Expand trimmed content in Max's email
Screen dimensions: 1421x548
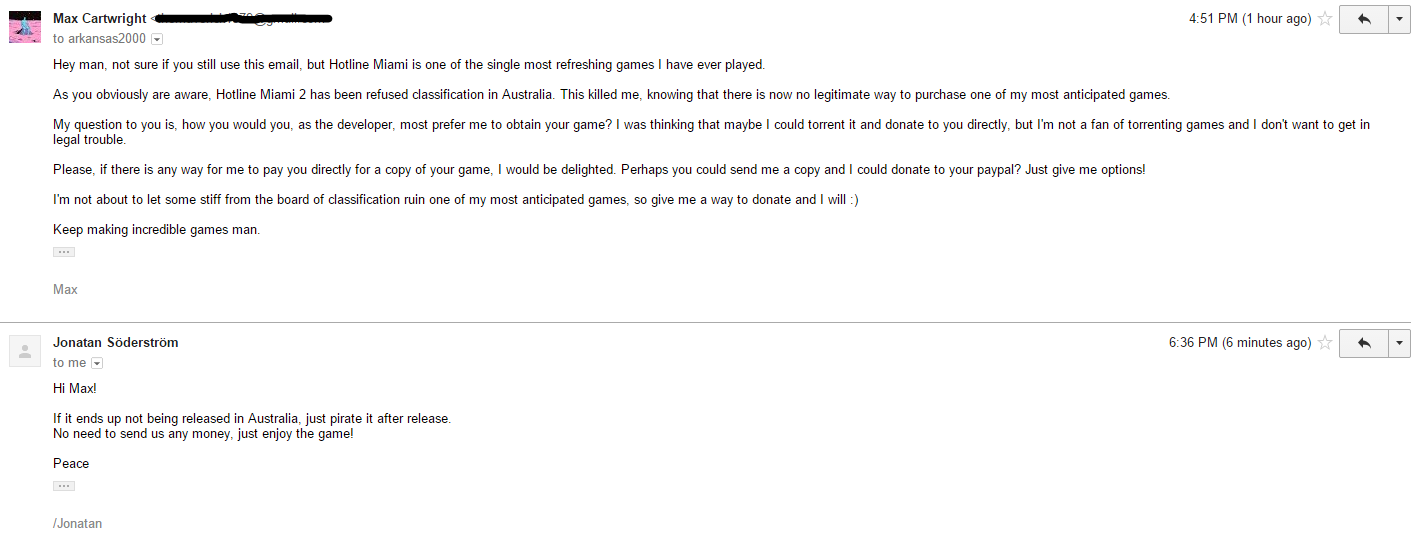(x=64, y=252)
